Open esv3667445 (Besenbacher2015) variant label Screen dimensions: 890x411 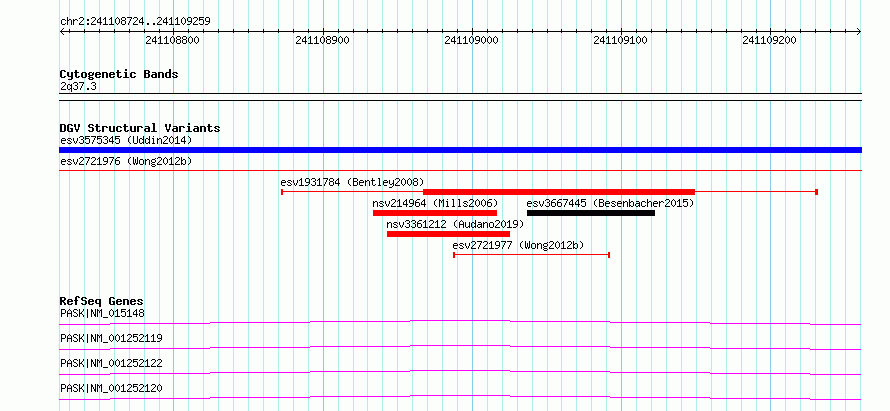click(610, 203)
